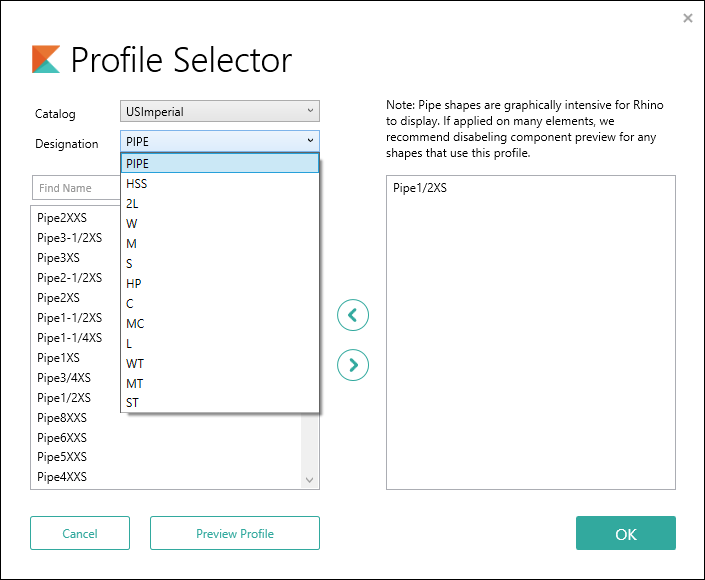This screenshot has height=580, width=705.
Task: Pick the WT designation option
Action: tap(135, 363)
